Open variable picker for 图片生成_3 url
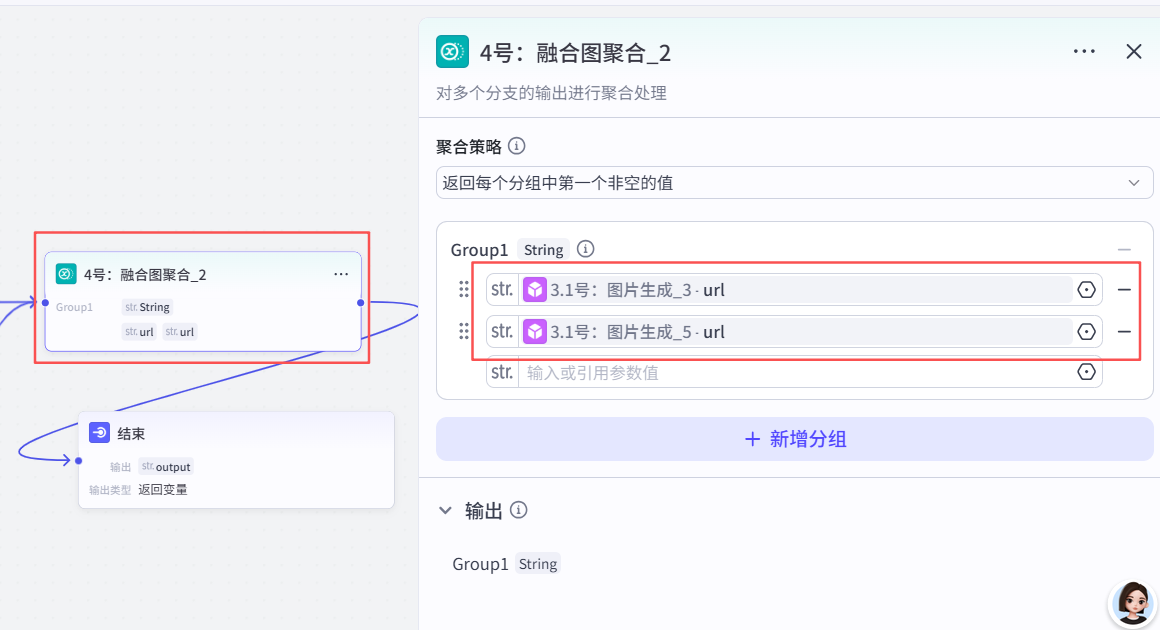Screen dimensions: 1160x630 (x=1086, y=290)
